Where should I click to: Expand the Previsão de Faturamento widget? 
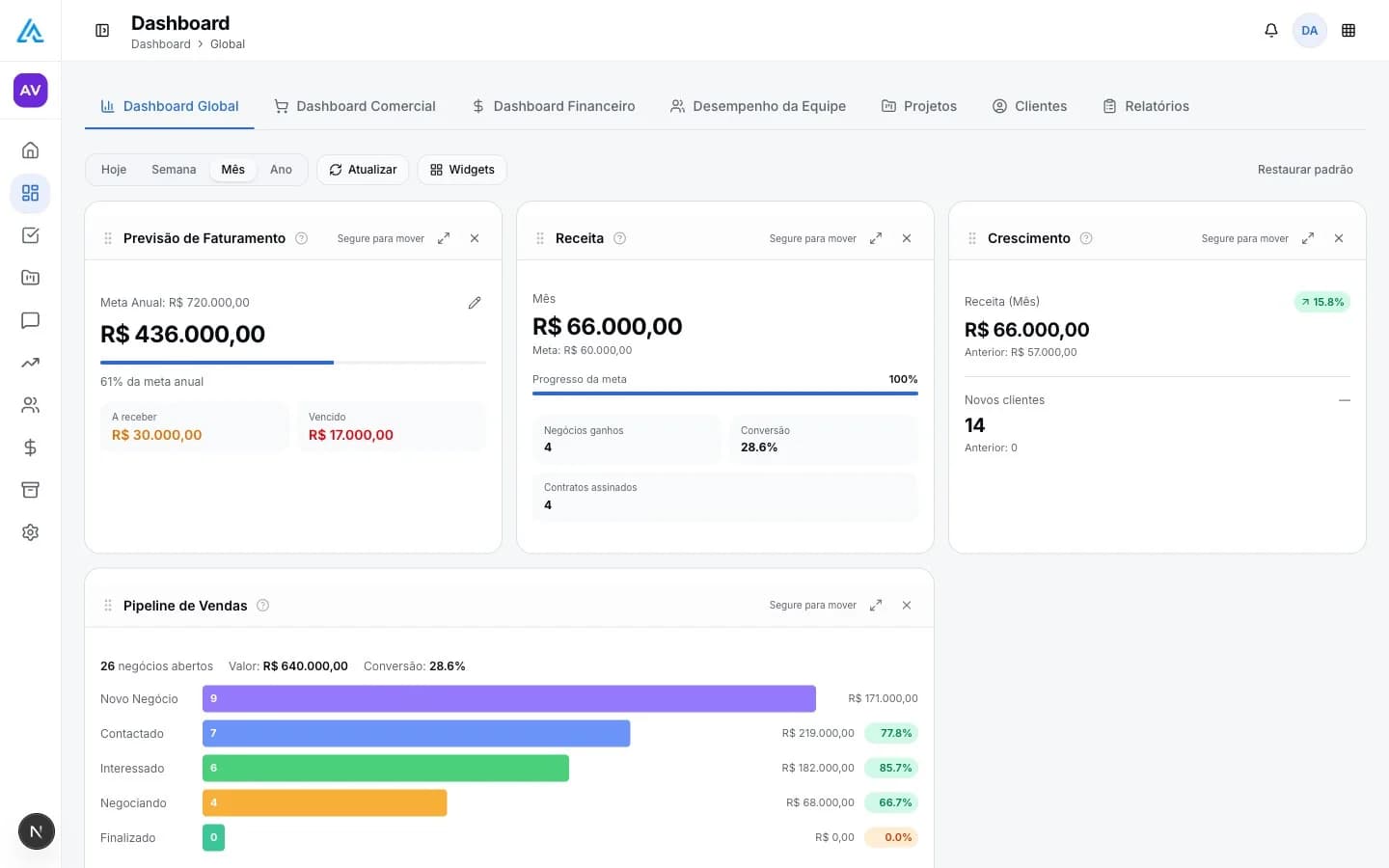[444, 238]
